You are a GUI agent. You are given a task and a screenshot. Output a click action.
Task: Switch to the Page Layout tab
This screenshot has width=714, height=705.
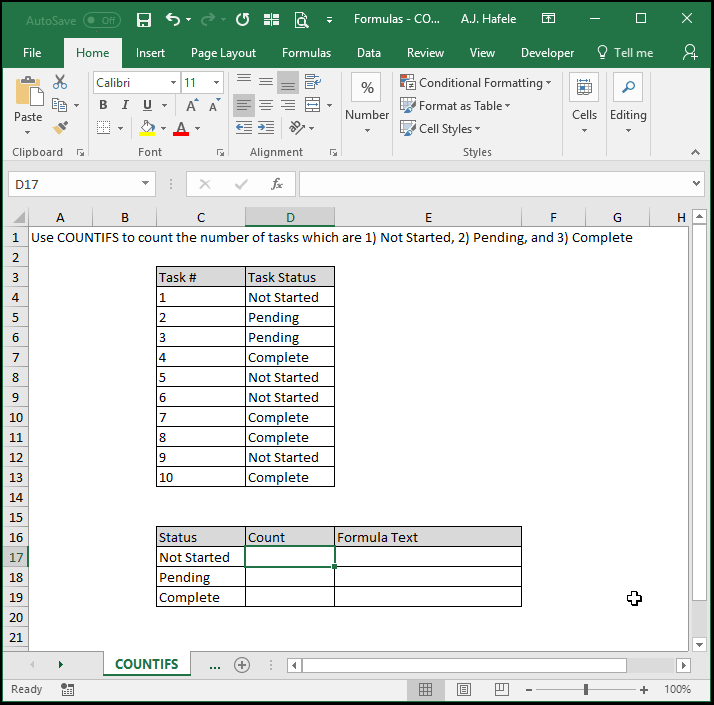[x=223, y=53]
